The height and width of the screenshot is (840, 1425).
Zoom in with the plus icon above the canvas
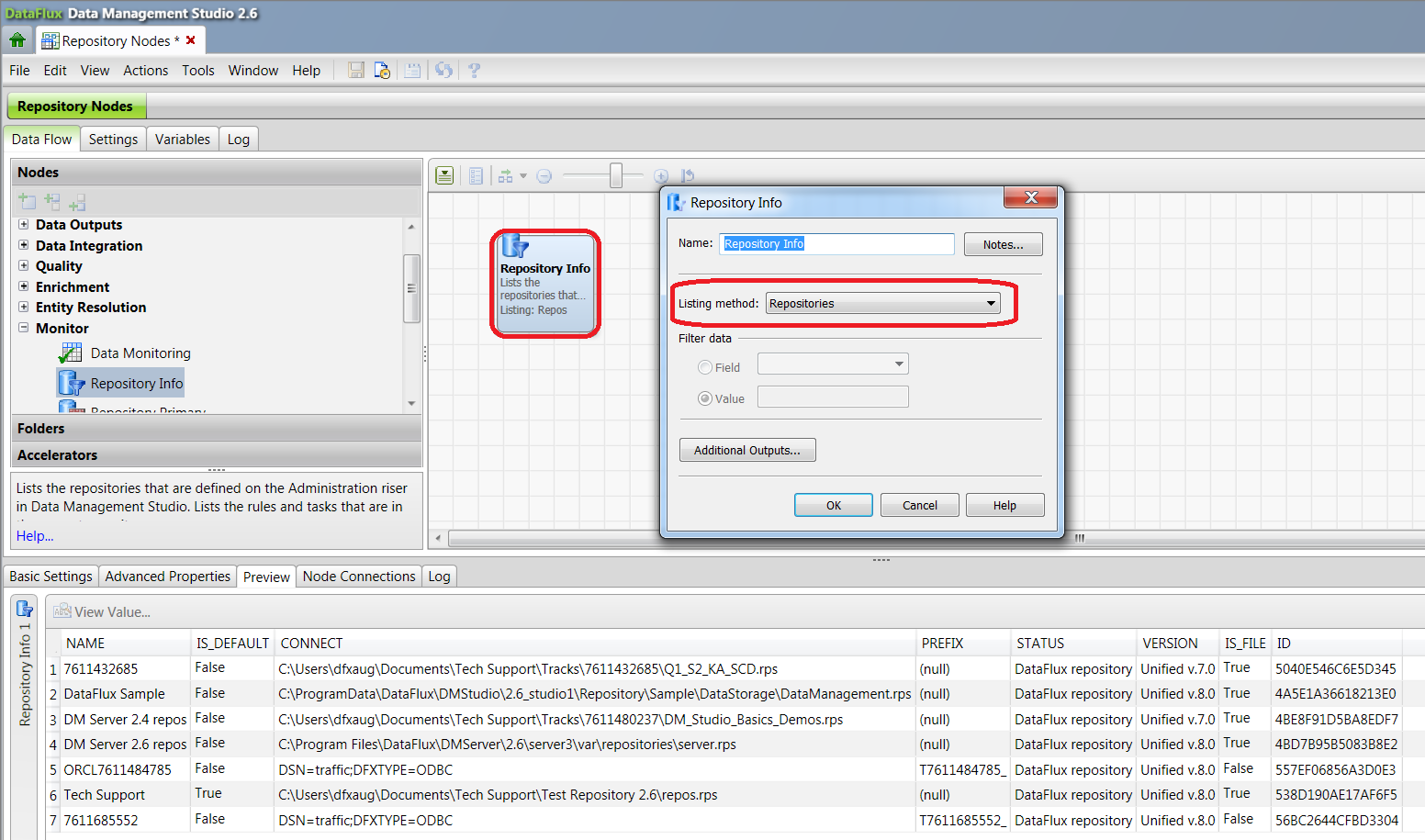point(661,174)
